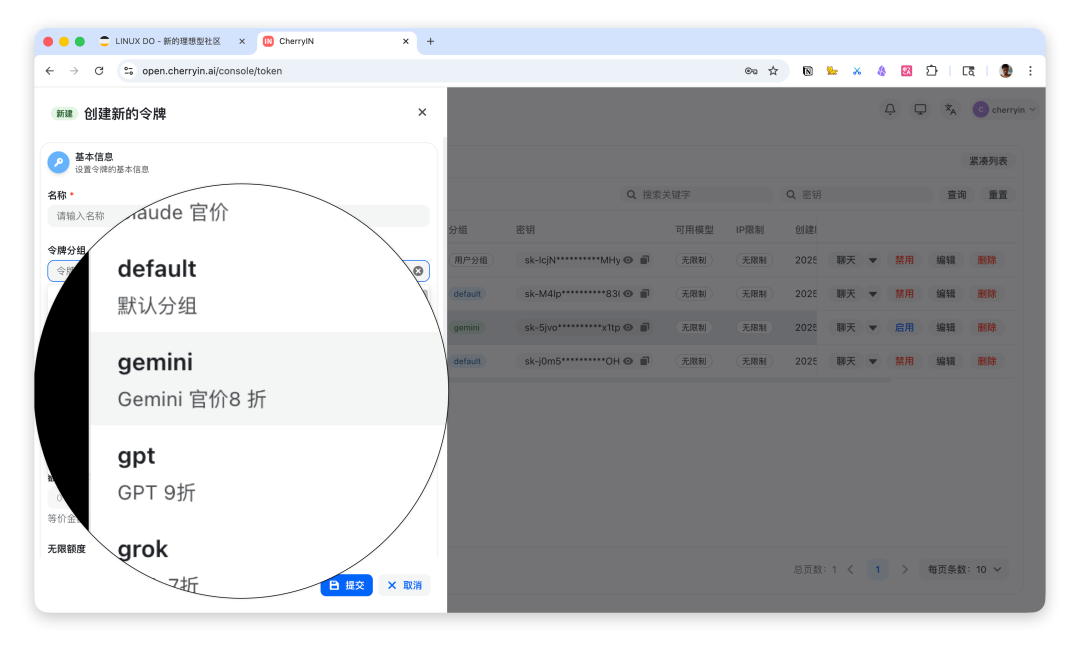Open the Notion extension icon

tap(807, 71)
